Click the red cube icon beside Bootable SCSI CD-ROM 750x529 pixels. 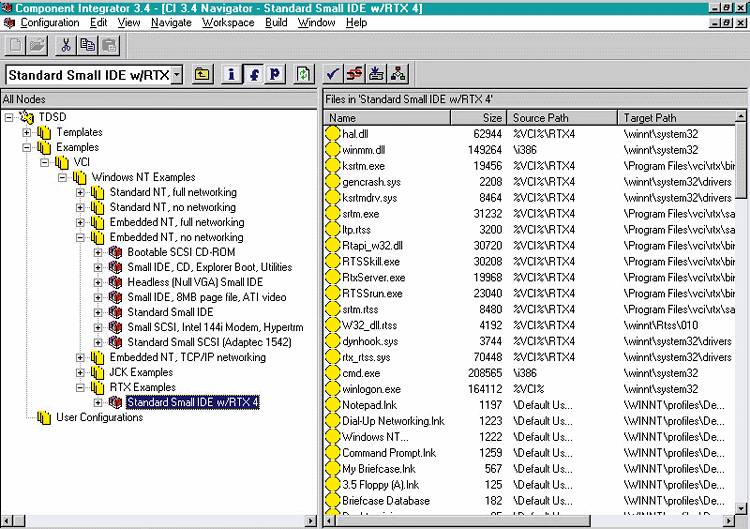(115, 252)
